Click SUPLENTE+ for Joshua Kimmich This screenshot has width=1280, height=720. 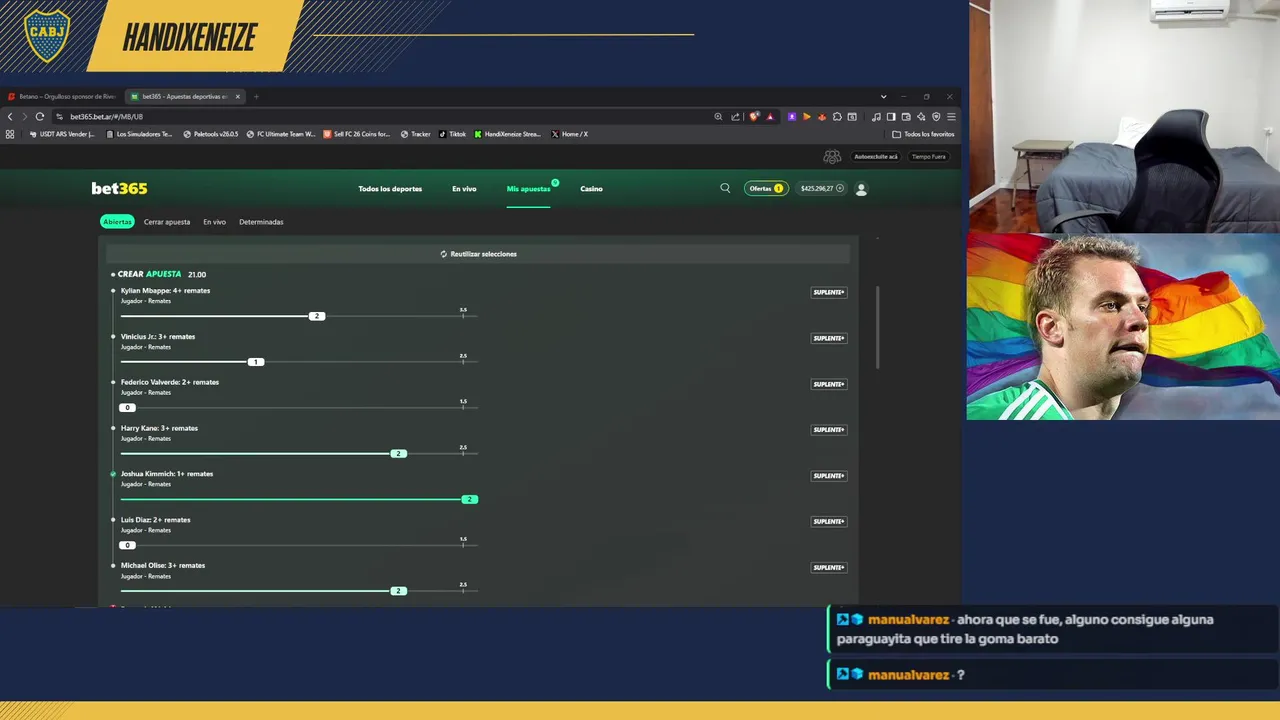pyautogui.click(x=829, y=476)
